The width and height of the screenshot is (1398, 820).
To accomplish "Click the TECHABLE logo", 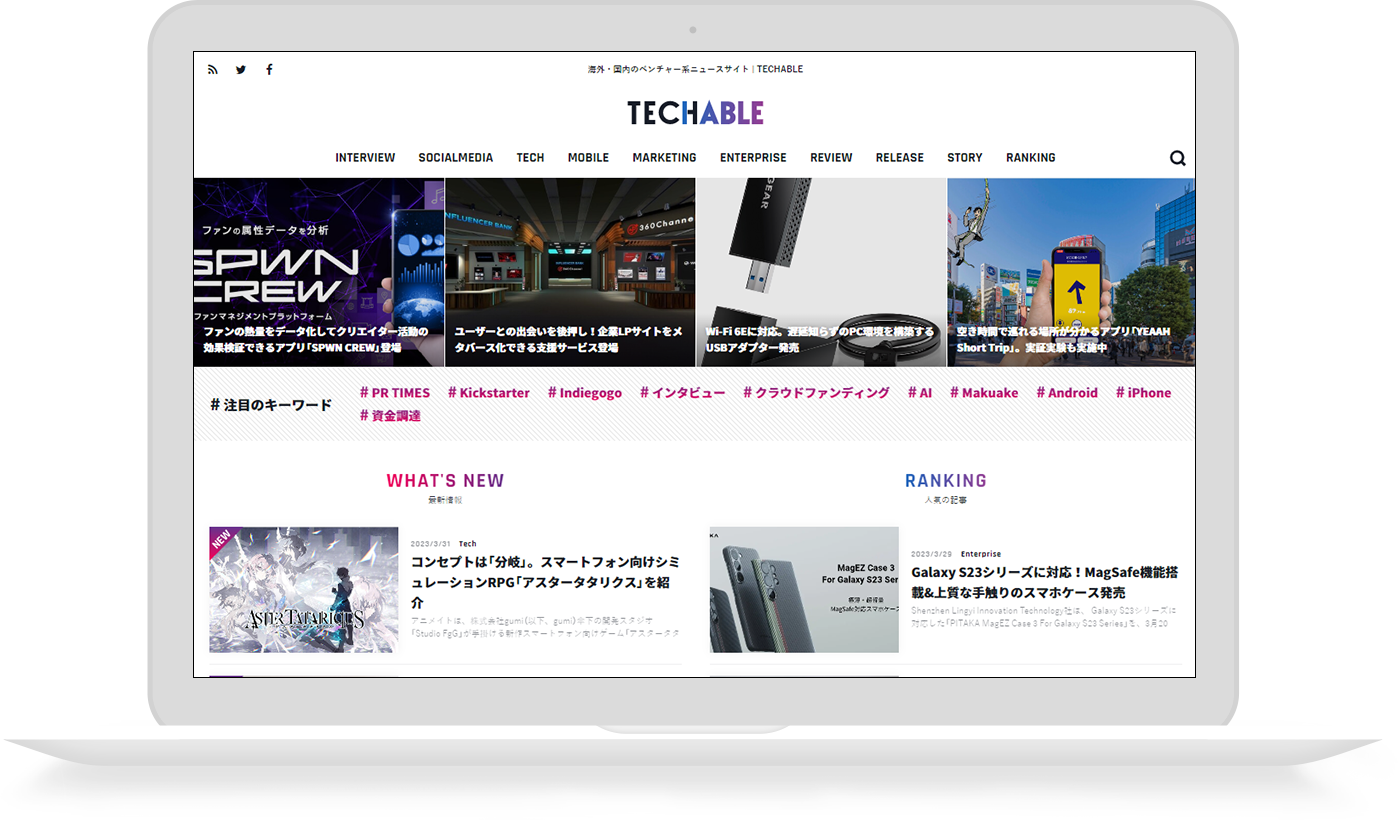I will pyautogui.click(x=696, y=113).
